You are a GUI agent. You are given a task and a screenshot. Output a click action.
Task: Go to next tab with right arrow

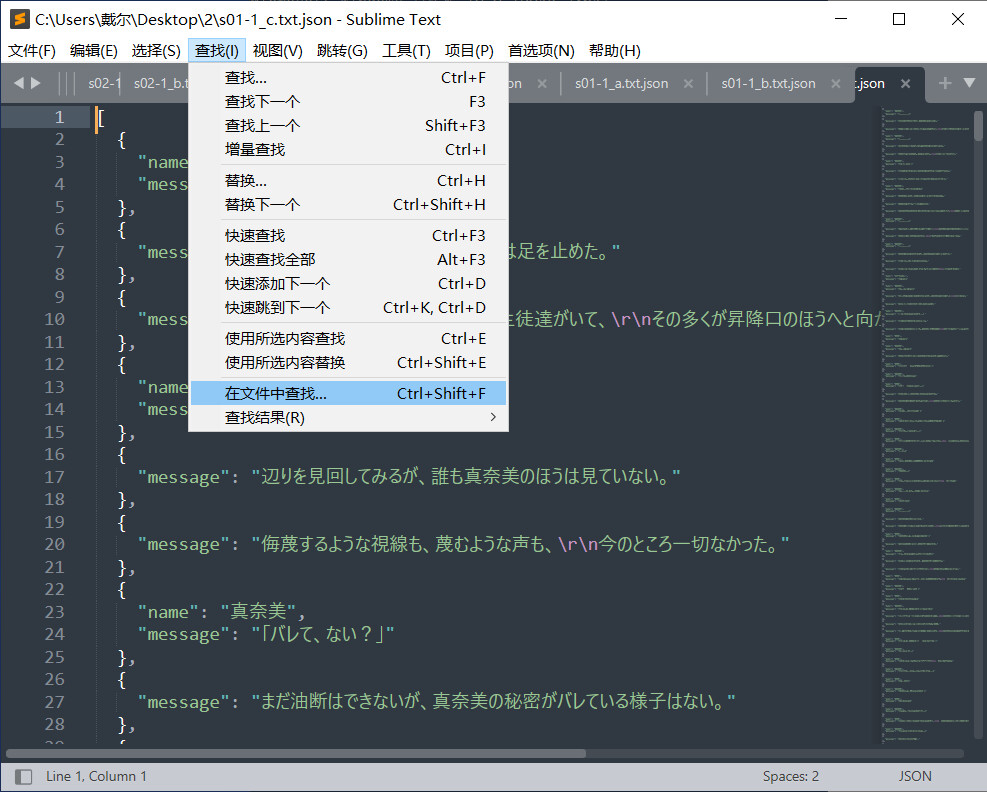point(36,83)
